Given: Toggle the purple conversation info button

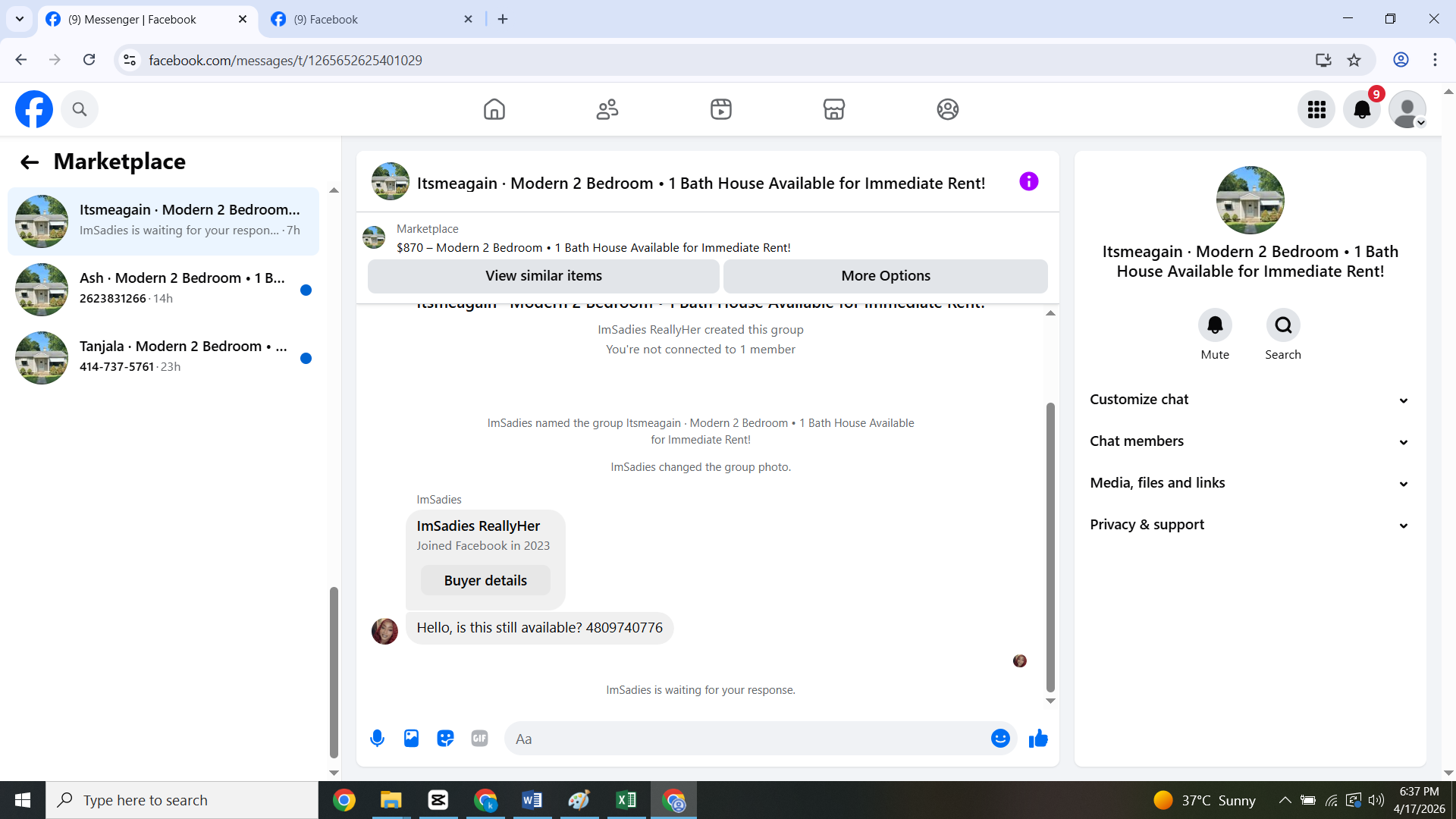Looking at the screenshot, I should pyautogui.click(x=1028, y=181).
